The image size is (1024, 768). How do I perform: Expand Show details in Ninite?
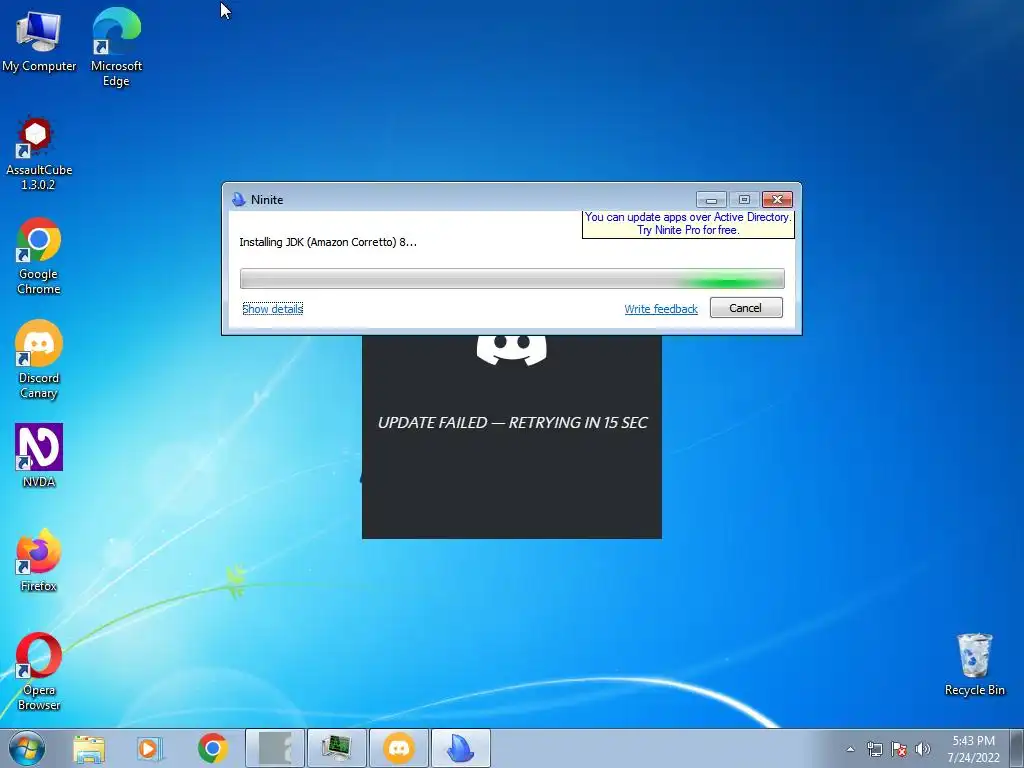click(272, 309)
